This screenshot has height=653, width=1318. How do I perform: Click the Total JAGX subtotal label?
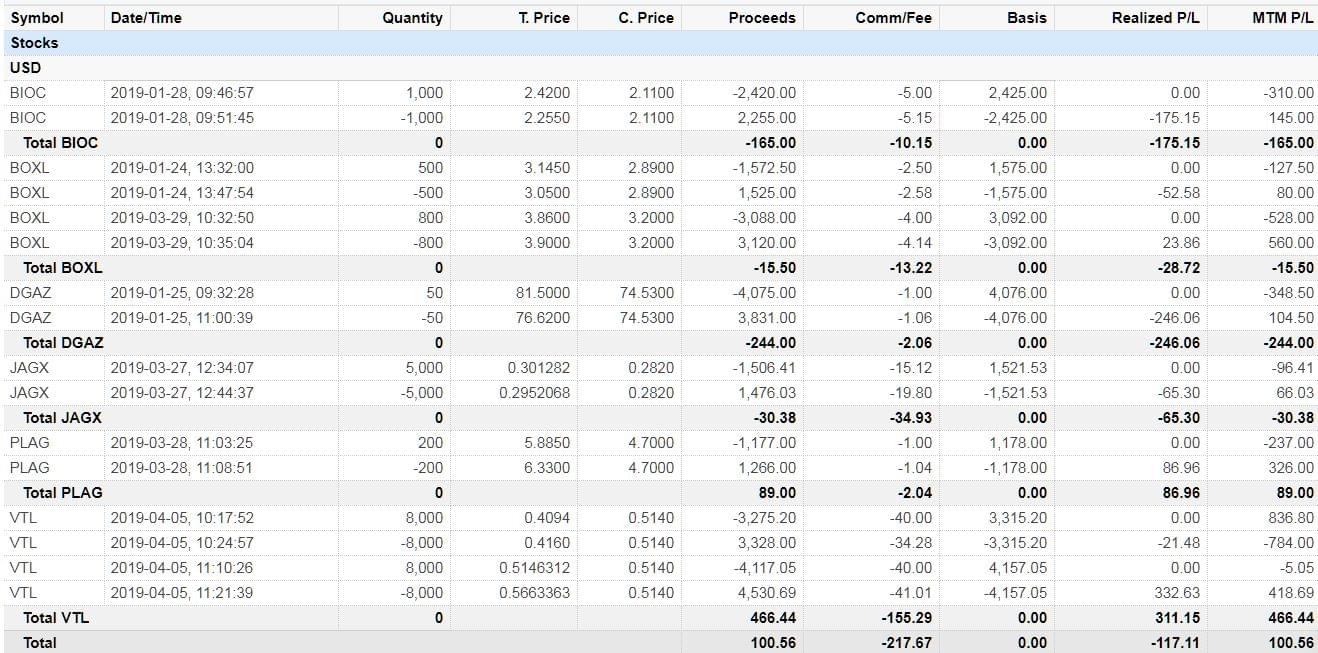click(62, 418)
